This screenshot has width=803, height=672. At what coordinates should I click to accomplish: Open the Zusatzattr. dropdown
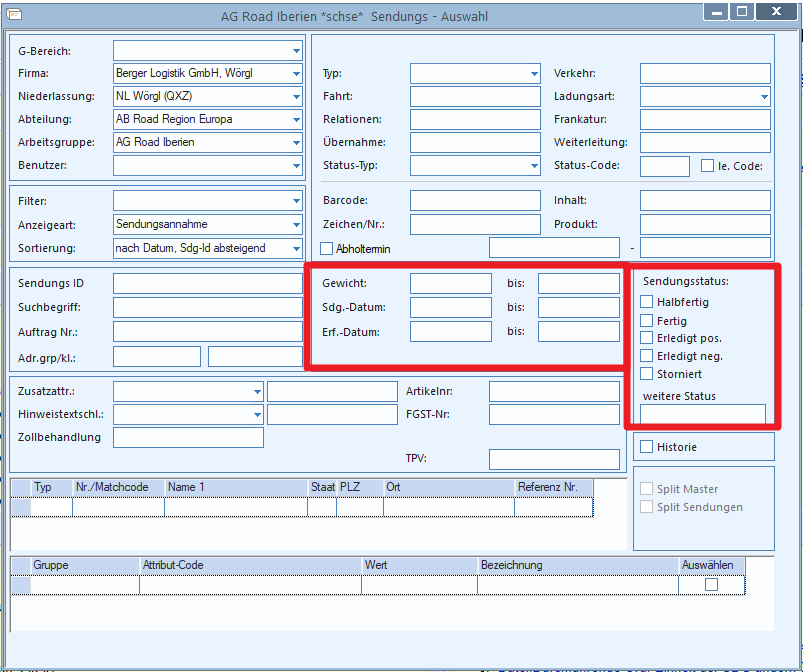coord(257,391)
